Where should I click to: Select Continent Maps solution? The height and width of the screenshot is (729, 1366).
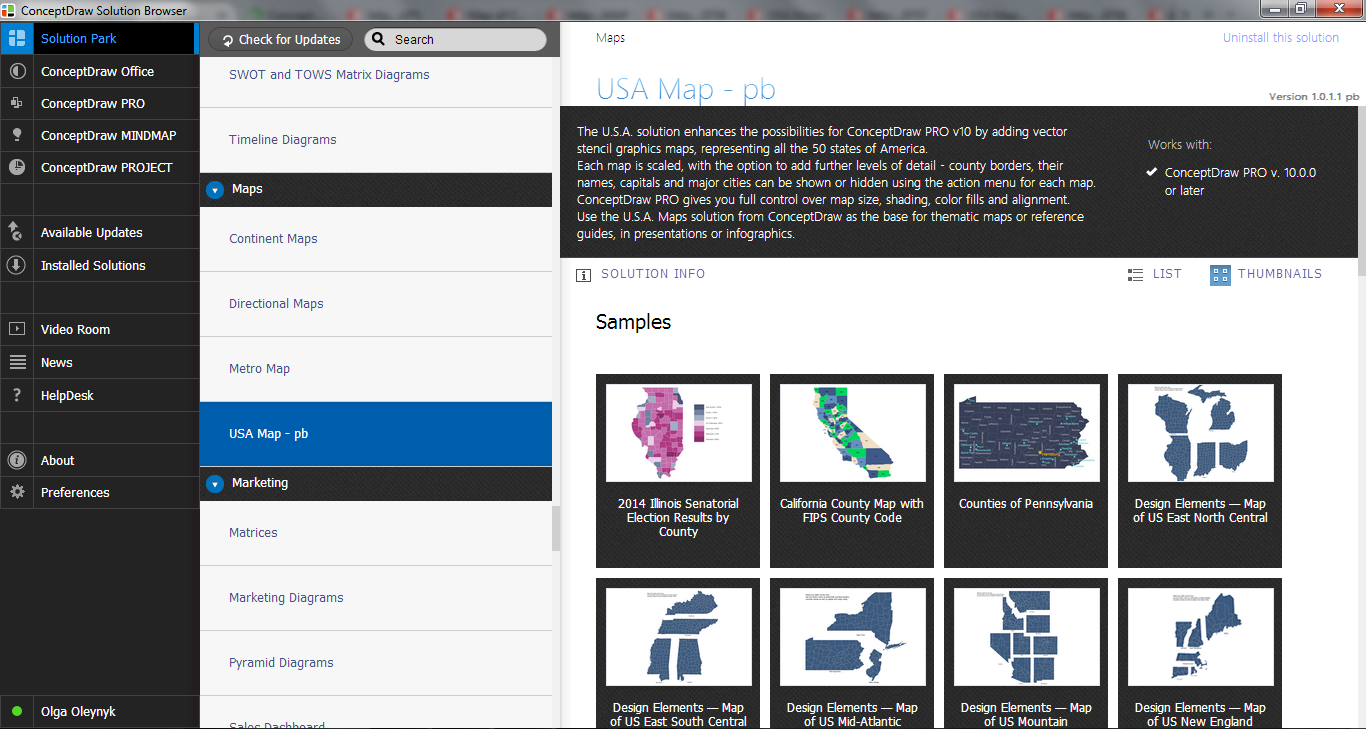click(x=376, y=239)
